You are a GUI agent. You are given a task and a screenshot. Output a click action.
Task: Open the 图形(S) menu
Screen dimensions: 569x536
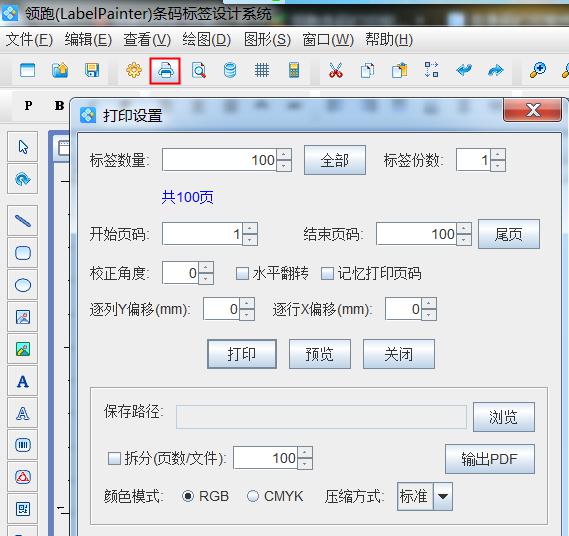click(x=267, y=39)
